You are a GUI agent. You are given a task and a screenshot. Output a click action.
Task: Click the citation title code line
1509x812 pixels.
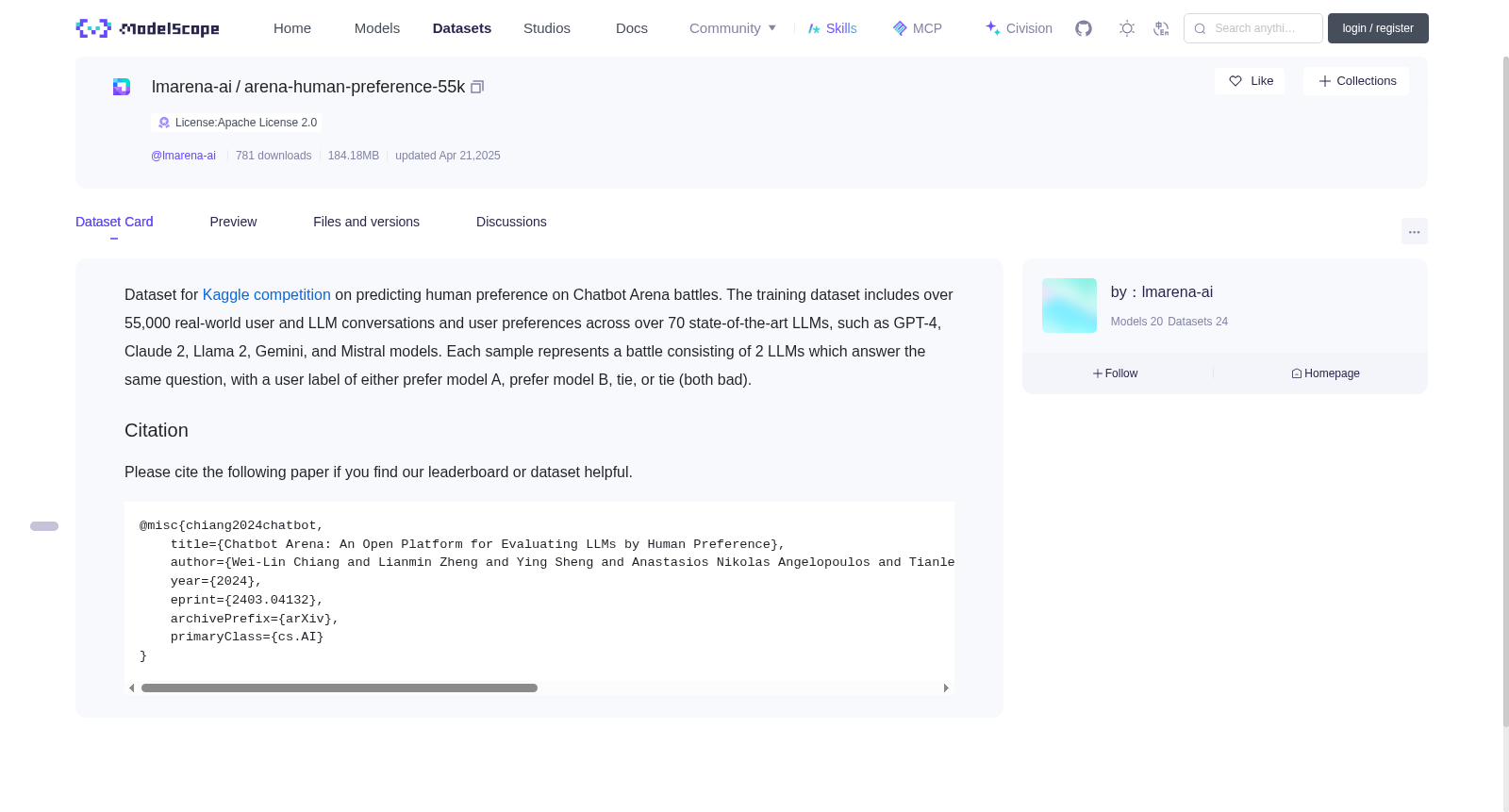tap(478, 544)
